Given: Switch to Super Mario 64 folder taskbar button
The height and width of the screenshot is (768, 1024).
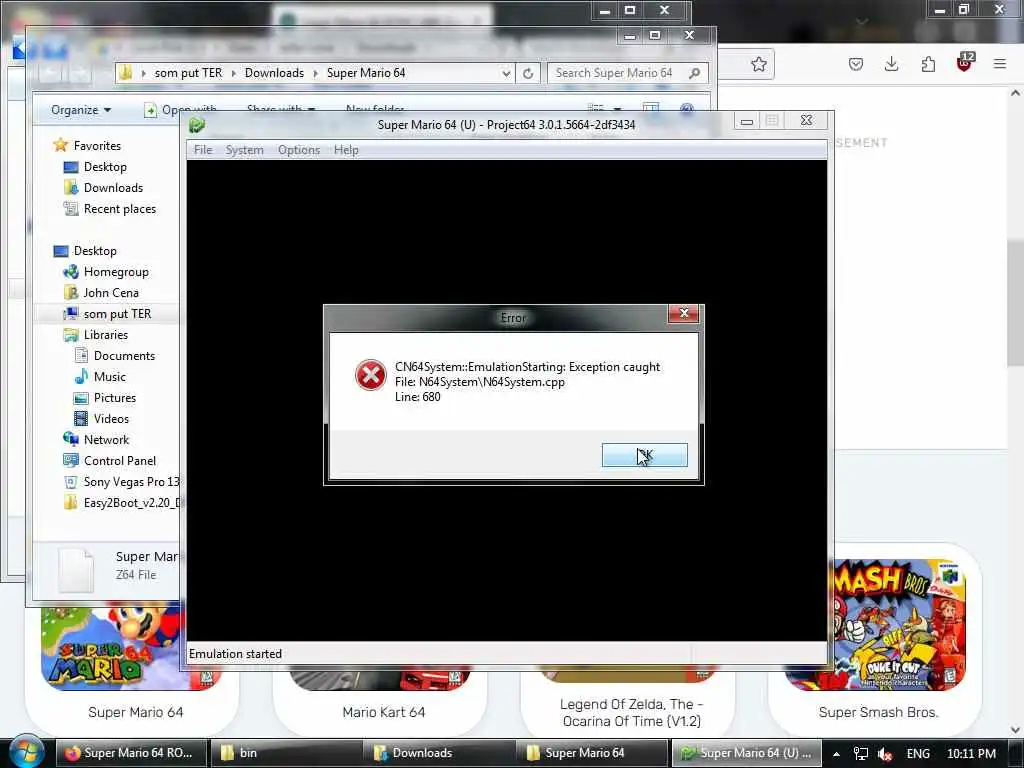Looking at the screenshot, I should (593, 753).
